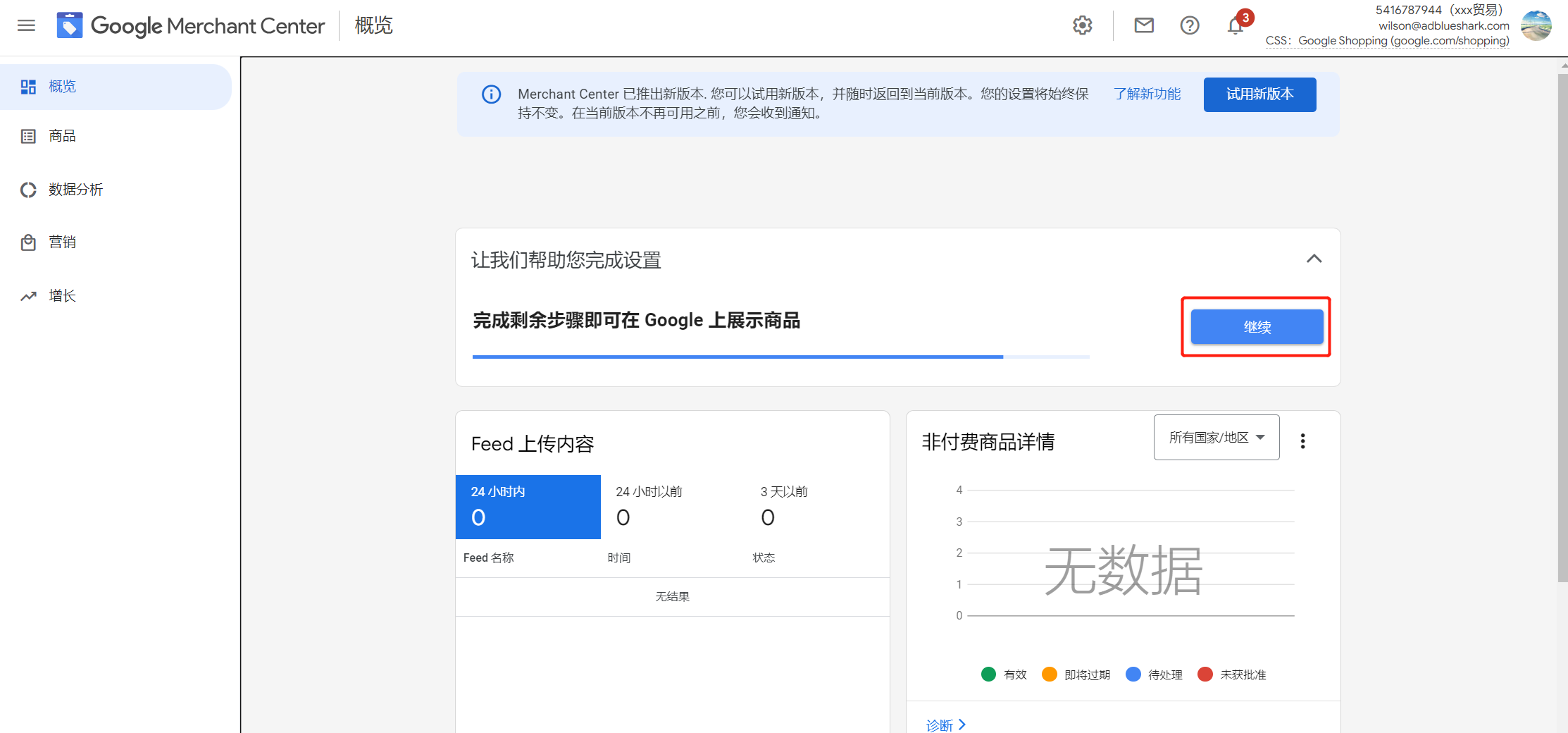Viewport: 1568px width, 733px height.
Task: Click the blue 待处理 legend swatch
Action: (x=1133, y=675)
